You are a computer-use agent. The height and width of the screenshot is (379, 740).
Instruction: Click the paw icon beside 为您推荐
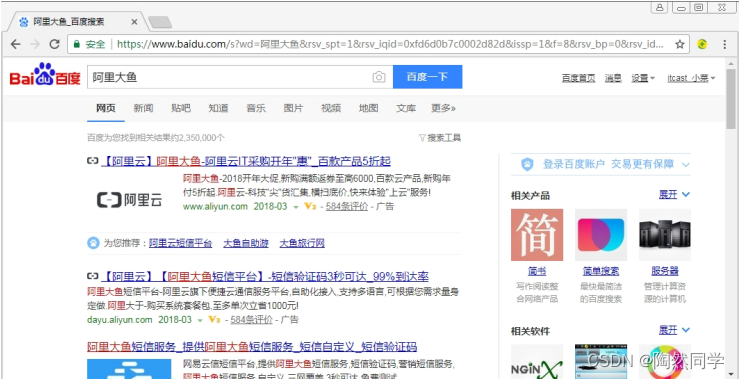coord(93,243)
